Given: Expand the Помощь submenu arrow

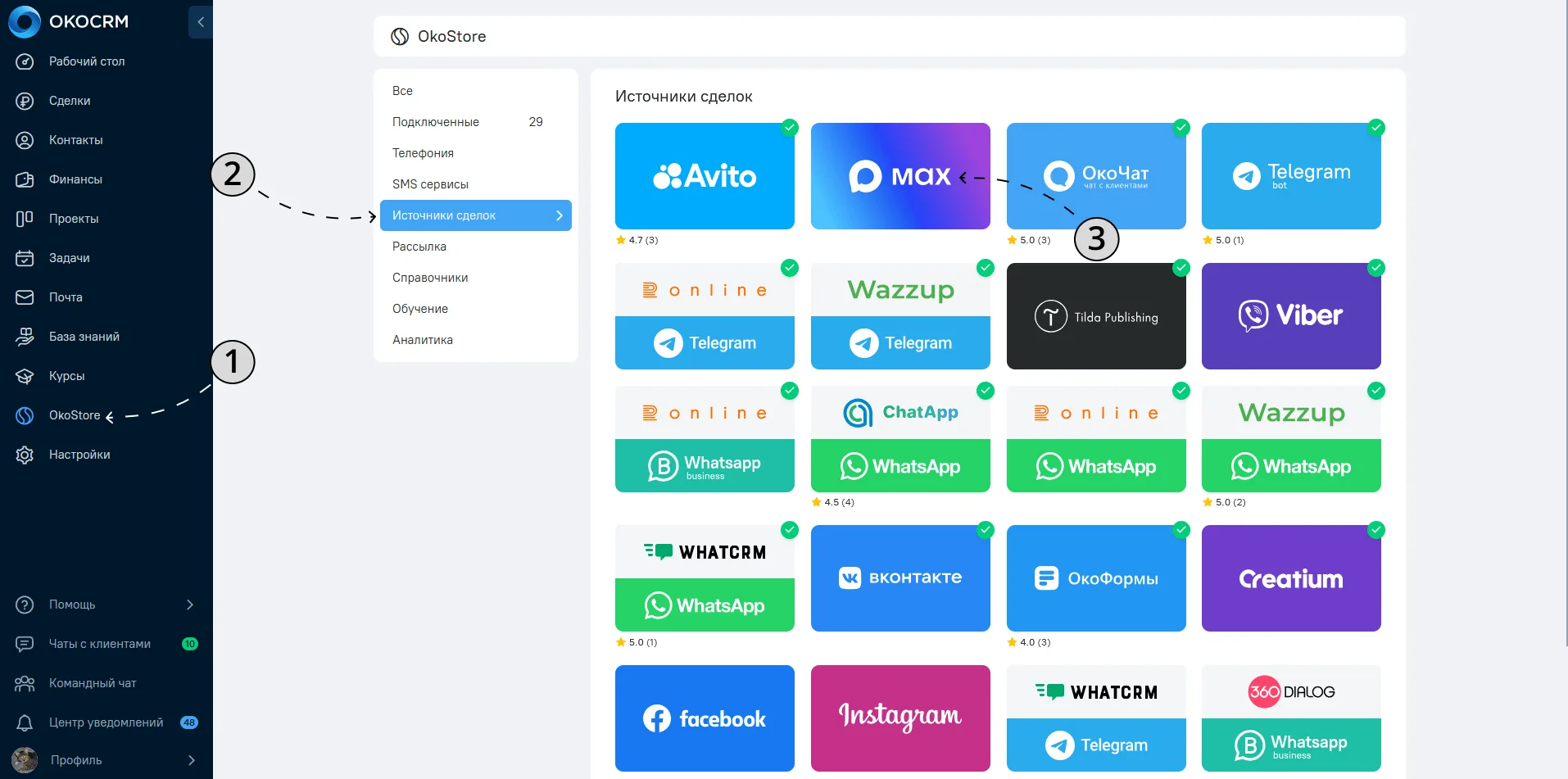Looking at the screenshot, I should coord(190,605).
